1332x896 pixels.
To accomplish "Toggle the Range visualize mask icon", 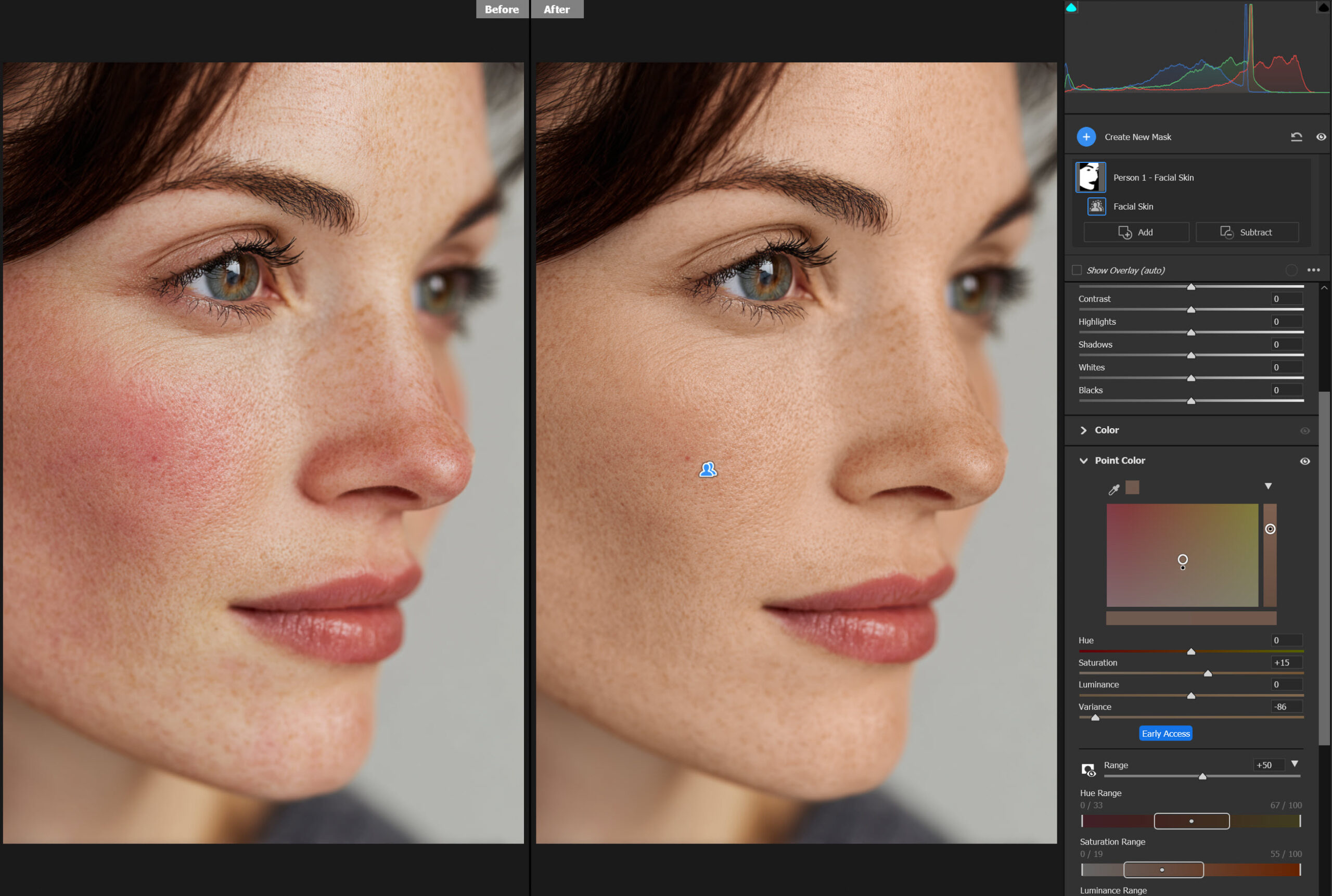I will tap(1088, 769).
